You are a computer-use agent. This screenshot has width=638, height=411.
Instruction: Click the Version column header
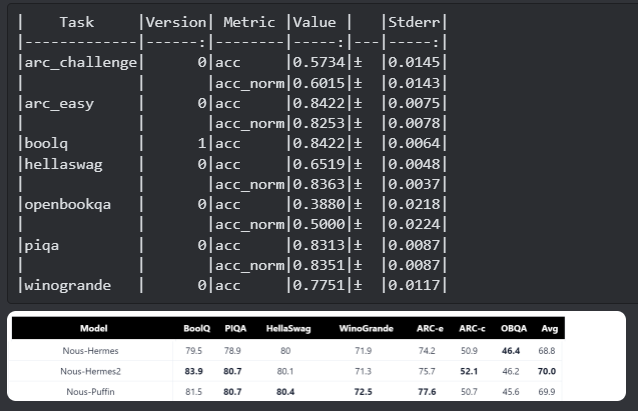[x=176, y=22]
